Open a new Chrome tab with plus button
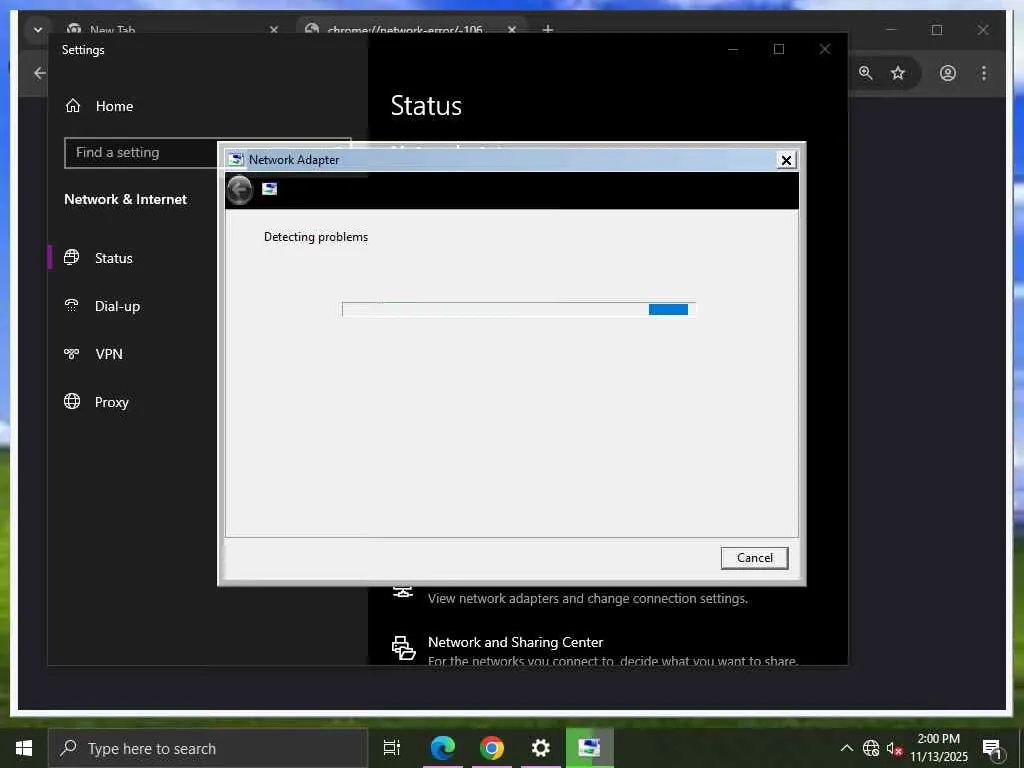This screenshot has height=768, width=1024. pyautogui.click(x=548, y=29)
